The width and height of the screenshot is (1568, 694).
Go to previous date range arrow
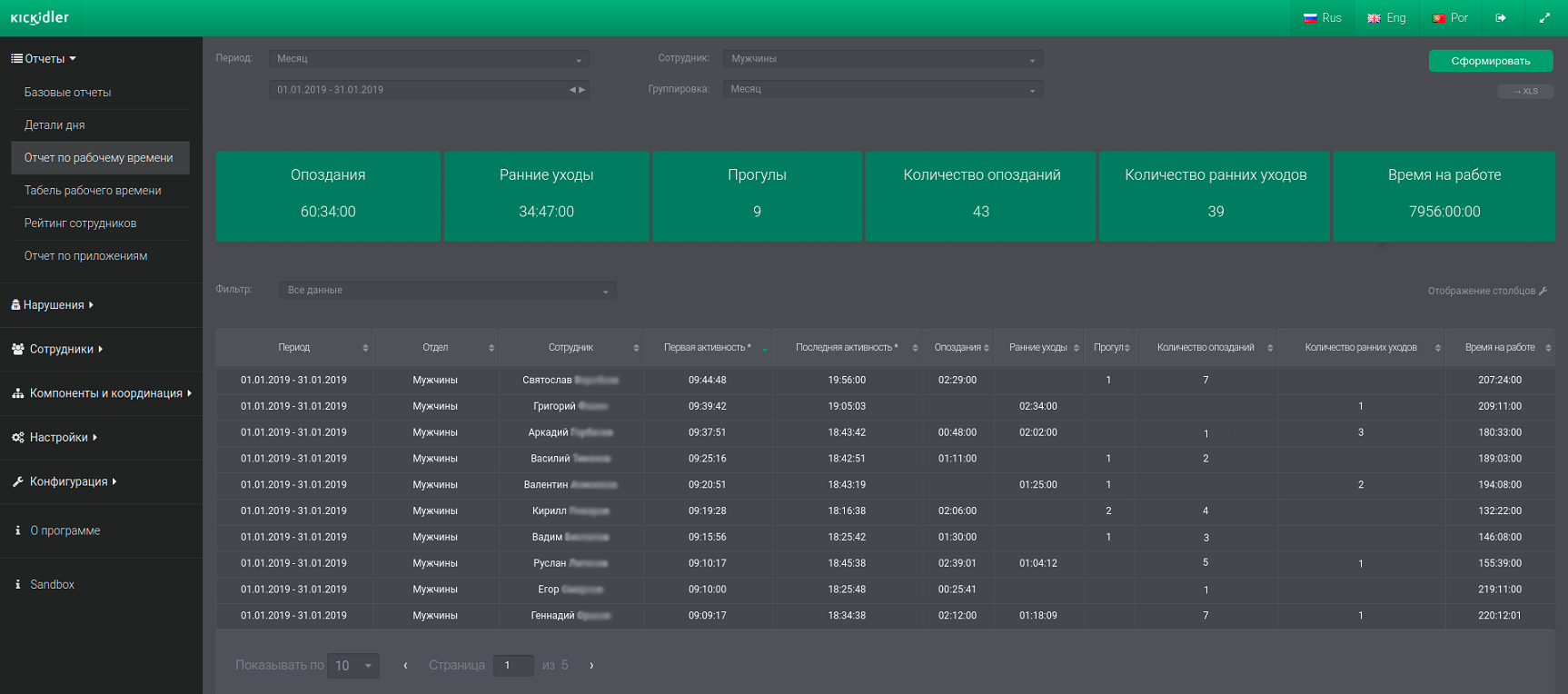coord(572,90)
